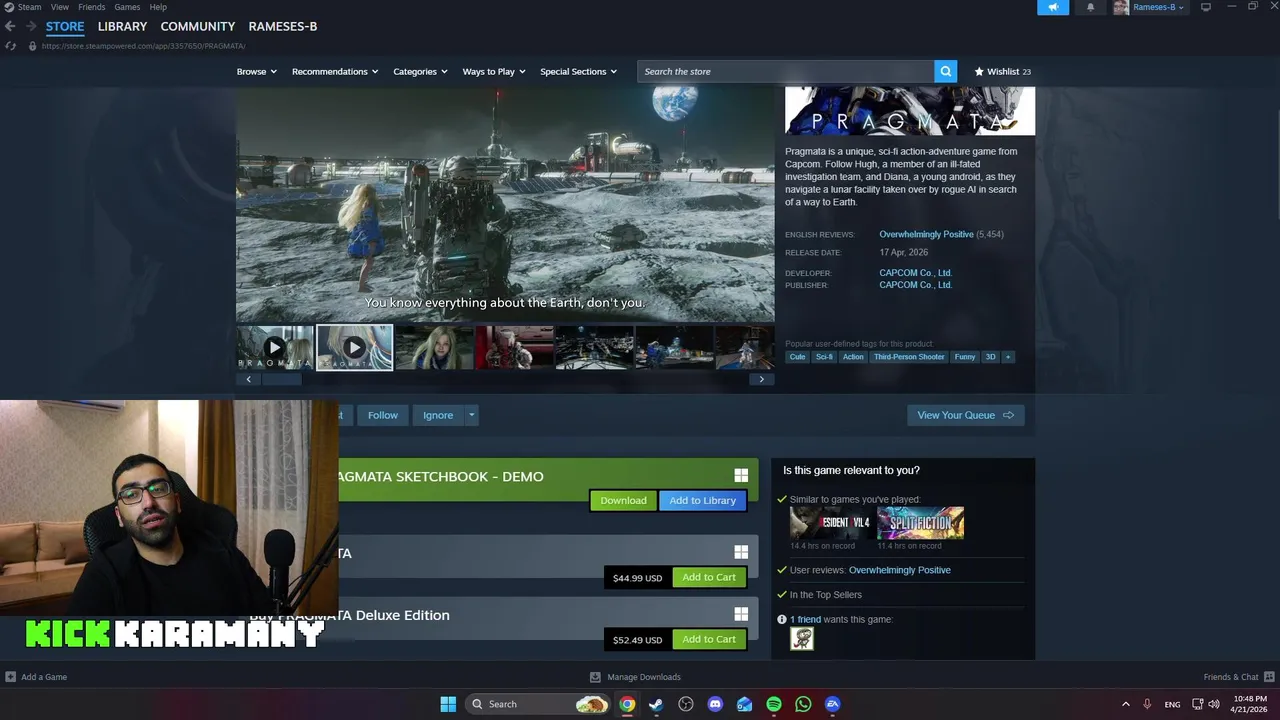This screenshot has height=720, width=1280.
Task: Click the Windows icon on Deluxe Edition row
Action: (741, 614)
